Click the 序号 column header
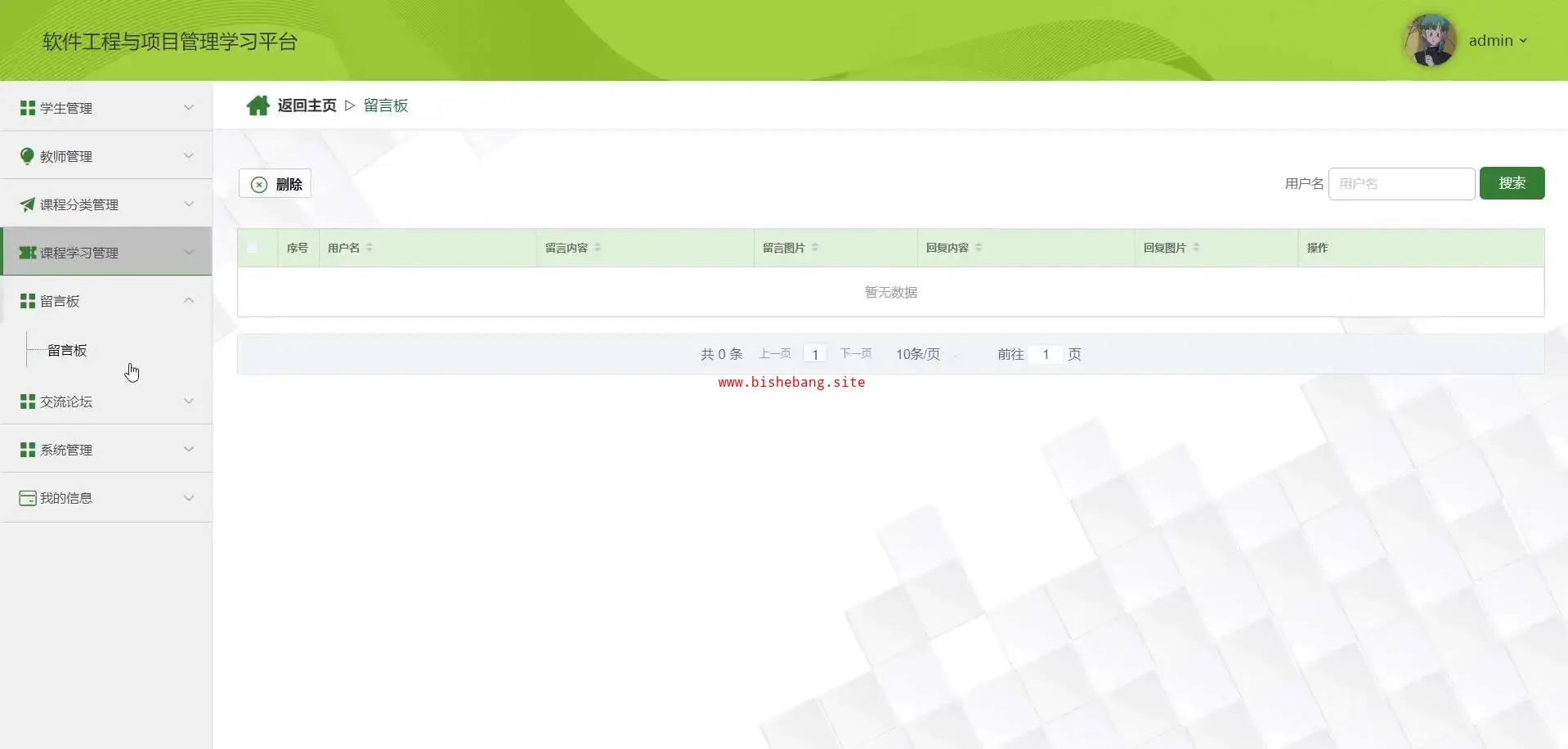This screenshot has width=1568, height=749. point(298,248)
